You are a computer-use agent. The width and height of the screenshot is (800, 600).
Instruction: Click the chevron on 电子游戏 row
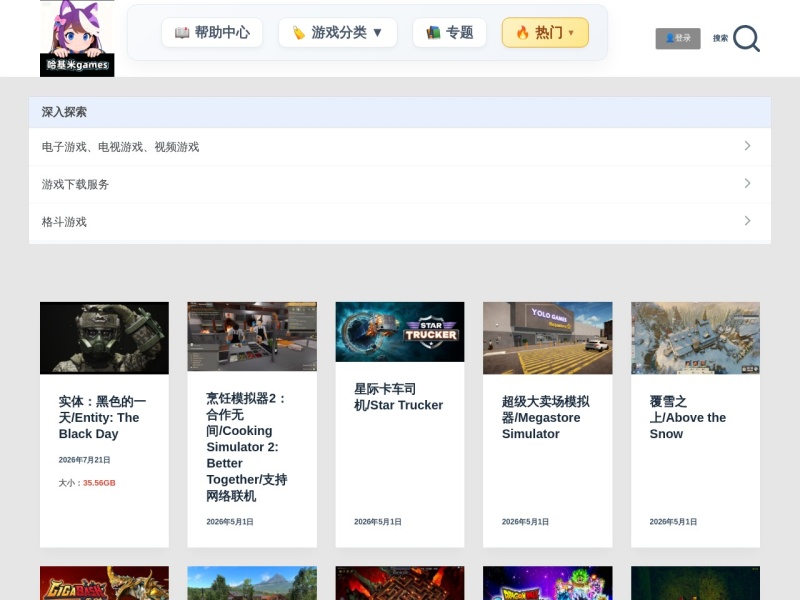[747, 146]
